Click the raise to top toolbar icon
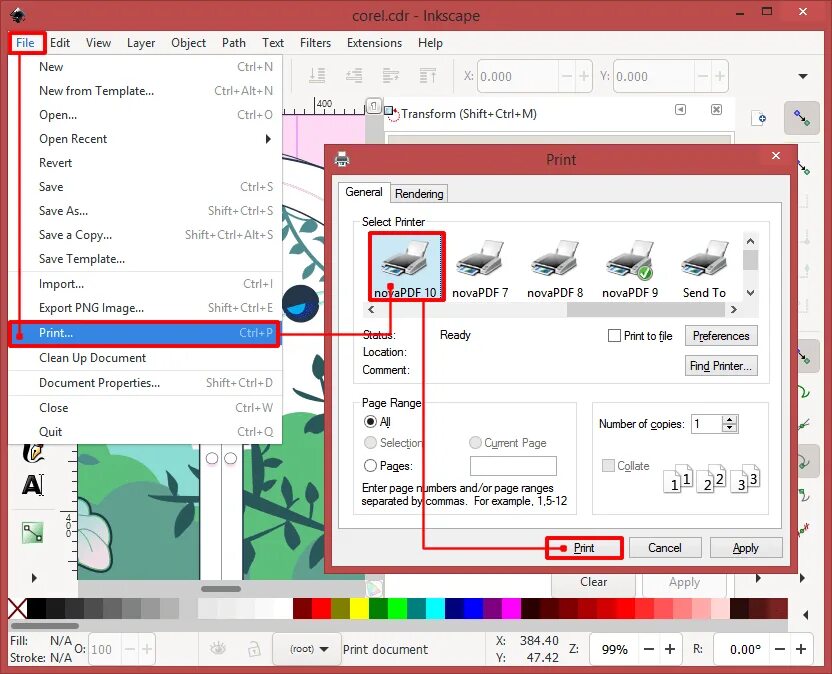The width and height of the screenshot is (832, 674). point(428,76)
